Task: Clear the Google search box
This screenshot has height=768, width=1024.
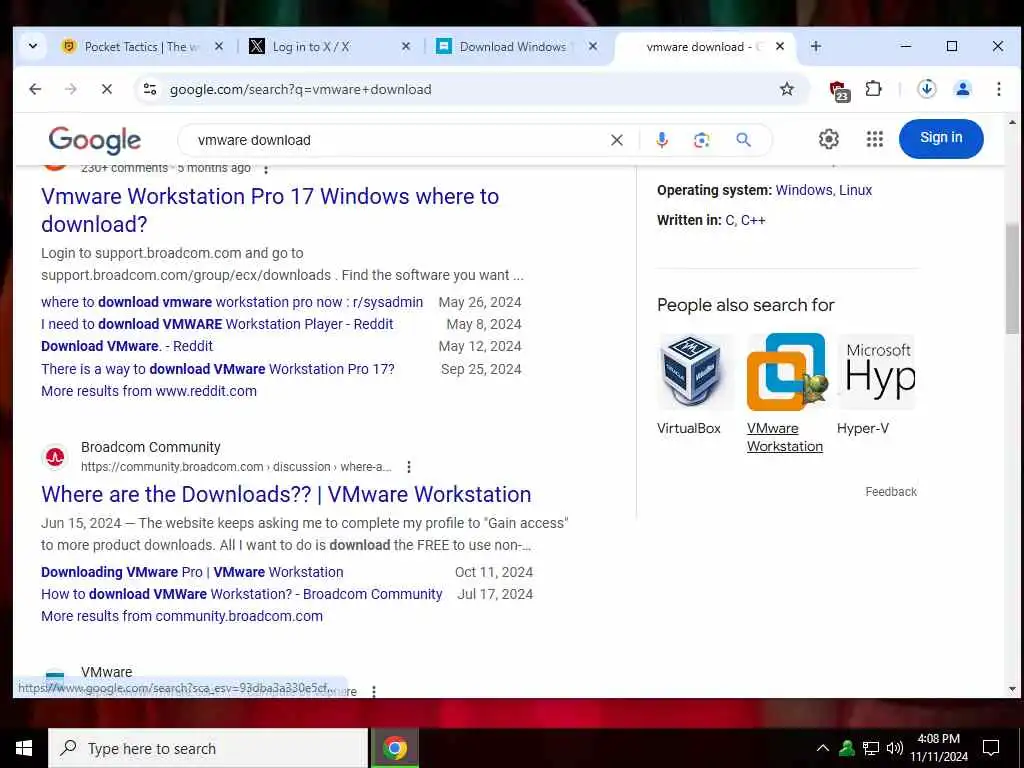Action: pyautogui.click(x=616, y=140)
